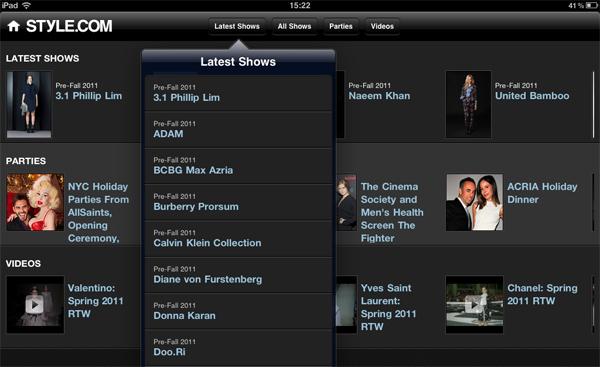Select 3.1 Phillip Lim in the Latest Shows popup
Viewport: 600px width, 367px height.
(238, 93)
